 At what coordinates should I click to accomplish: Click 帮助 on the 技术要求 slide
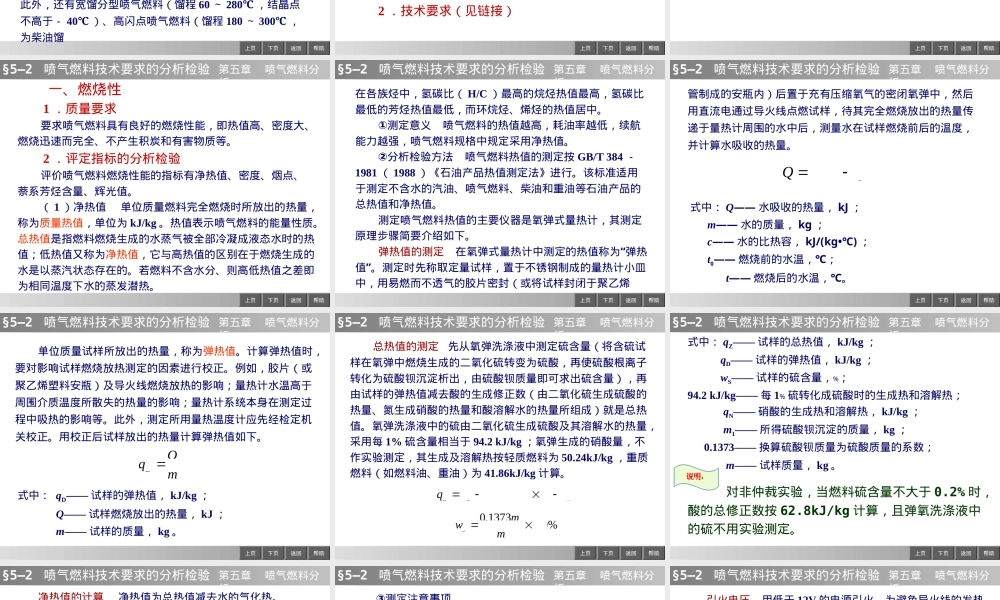point(654,48)
